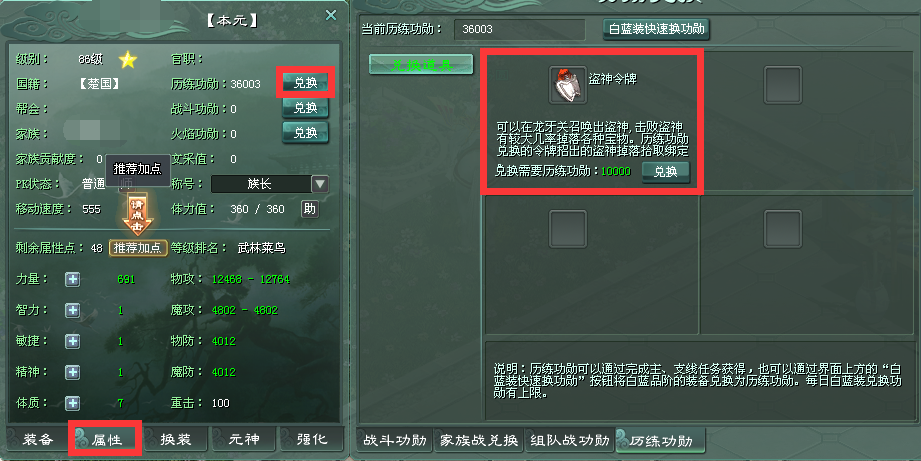Click the 助 stamina helper icon
The image size is (921, 461).
click(x=310, y=208)
